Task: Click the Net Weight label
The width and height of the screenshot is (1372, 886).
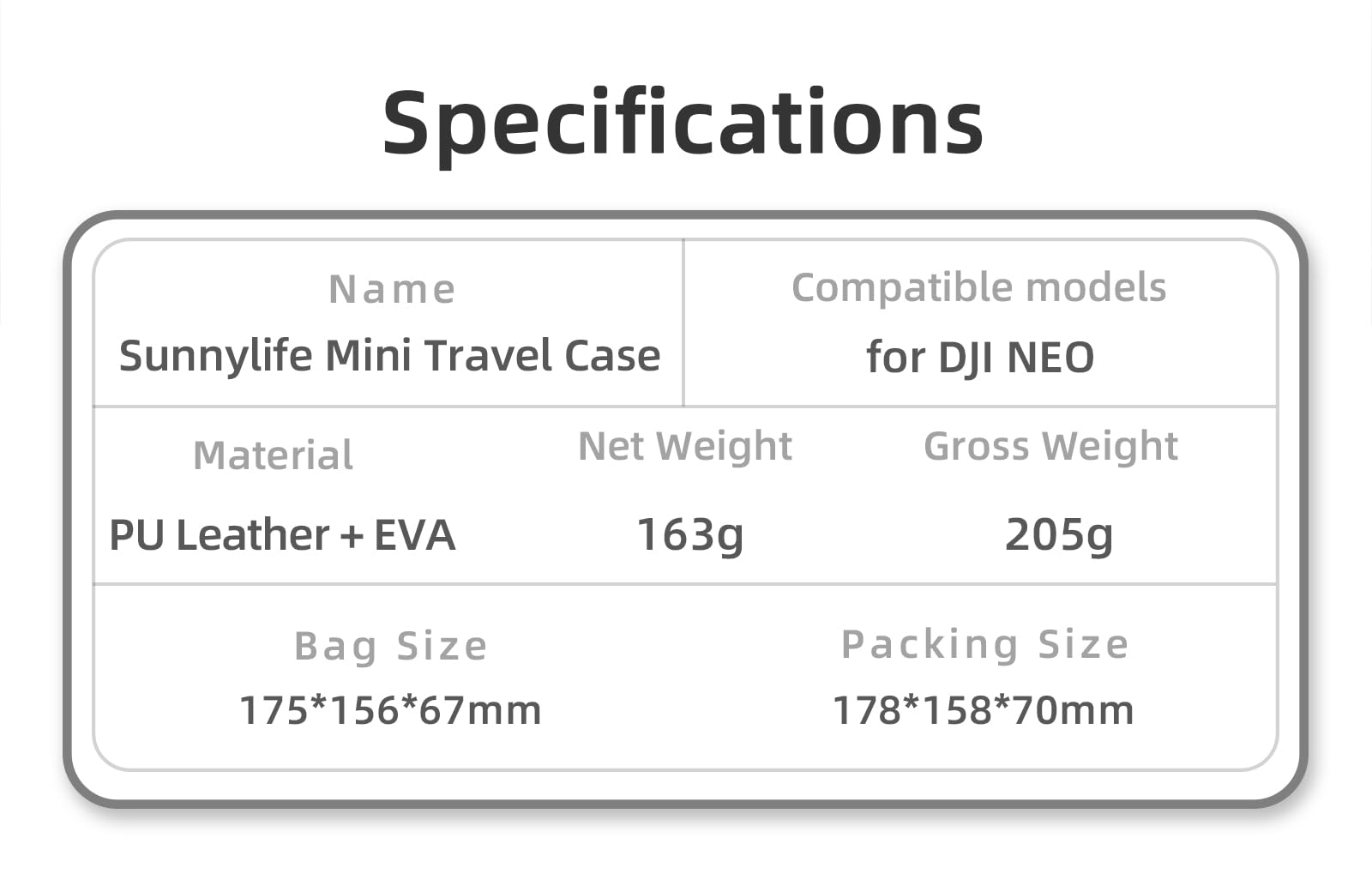Action: tap(685, 446)
